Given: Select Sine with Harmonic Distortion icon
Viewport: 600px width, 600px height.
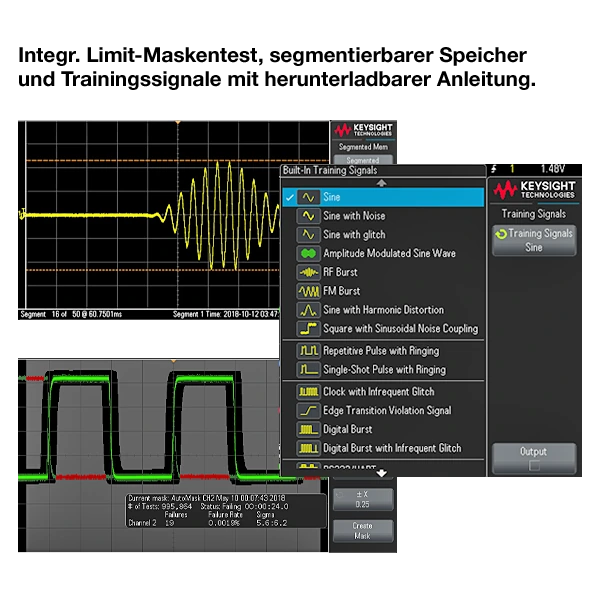Looking at the screenshot, I should pos(307,310).
